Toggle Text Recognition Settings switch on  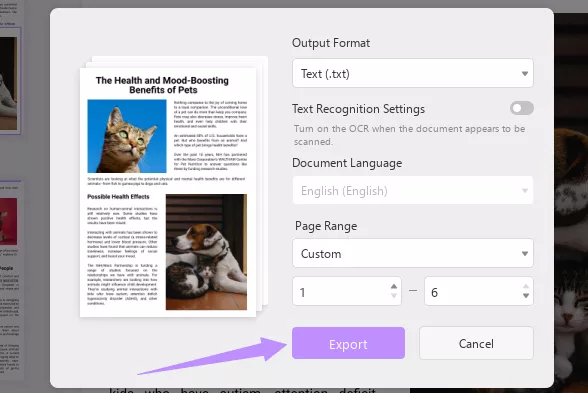(522, 108)
